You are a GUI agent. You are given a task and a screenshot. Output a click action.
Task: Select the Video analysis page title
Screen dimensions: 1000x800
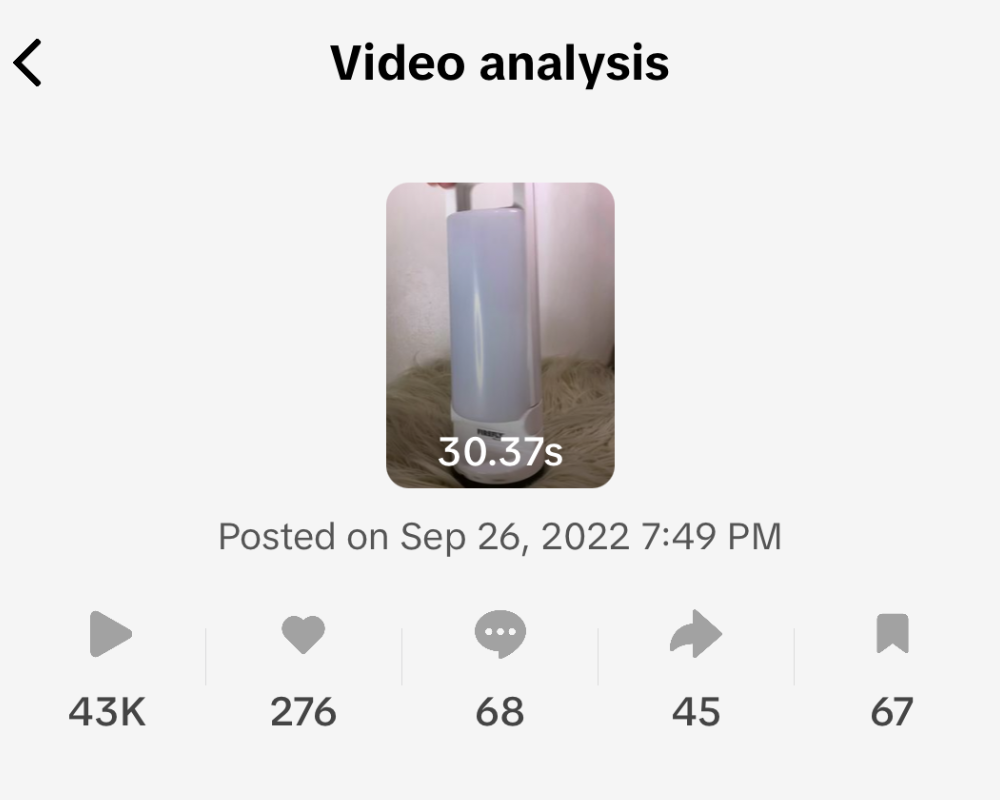(500, 64)
